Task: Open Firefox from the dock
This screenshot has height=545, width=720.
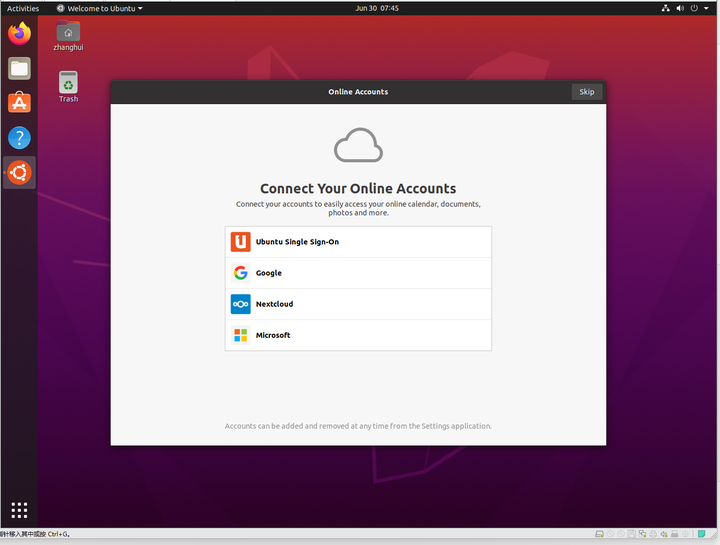Action: pyautogui.click(x=19, y=34)
